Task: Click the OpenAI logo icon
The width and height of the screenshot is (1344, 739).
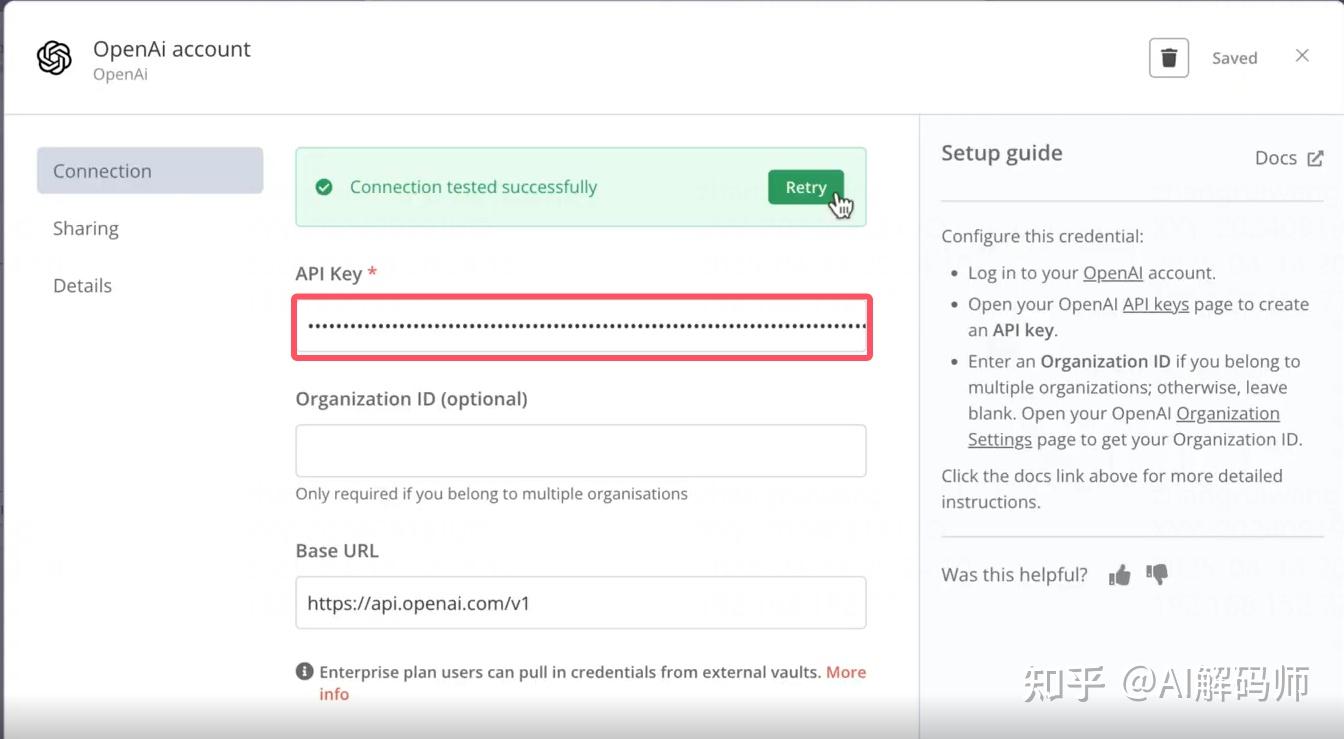Action: click(54, 58)
